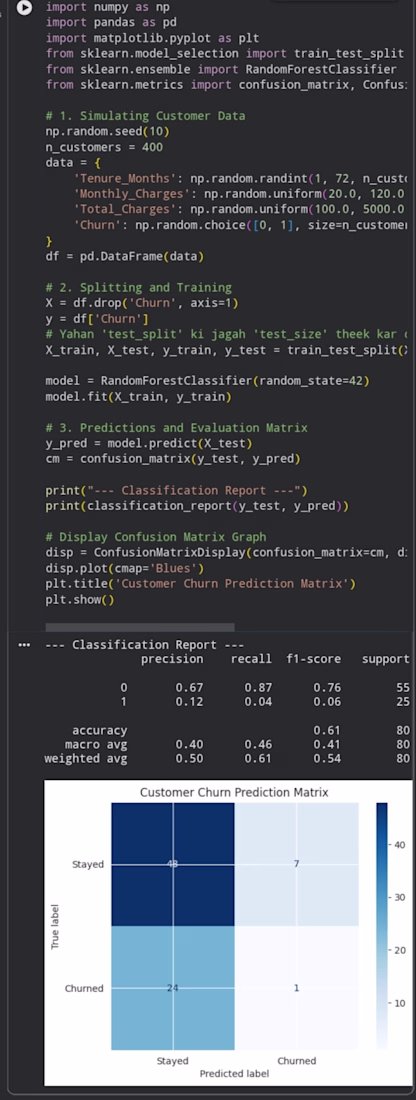This screenshot has width=416, height=1100.
Task: Click the 'weighted avg' row label
Action: [86, 758]
